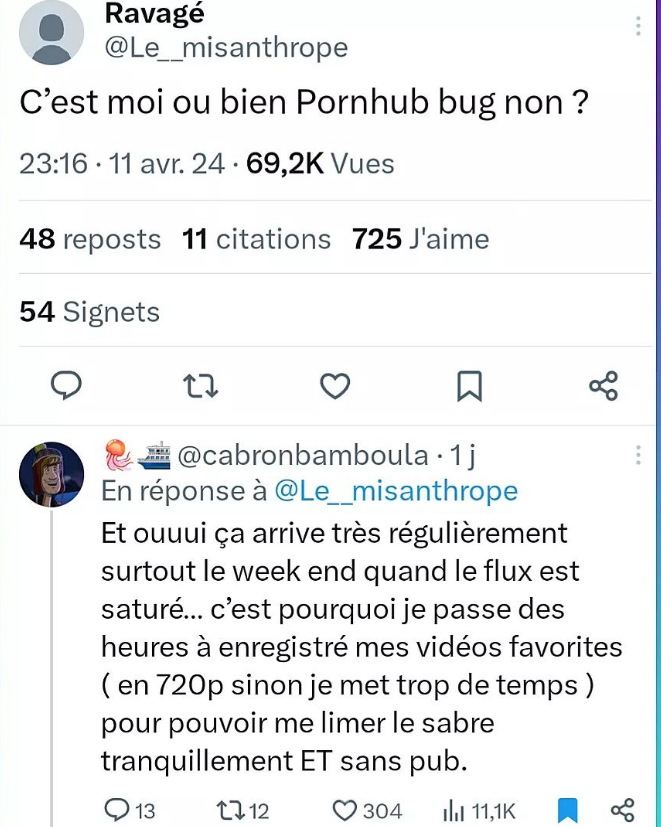
Task: Open more options for cabronbamboula's reply
Action: coord(639,456)
